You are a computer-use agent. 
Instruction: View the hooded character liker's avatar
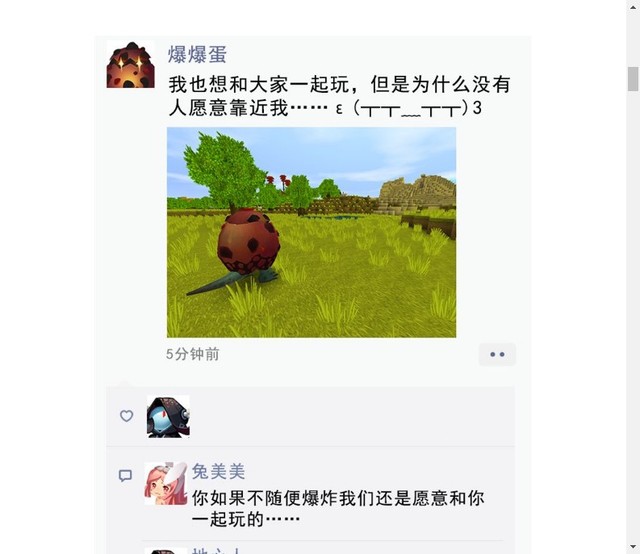[168, 416]
